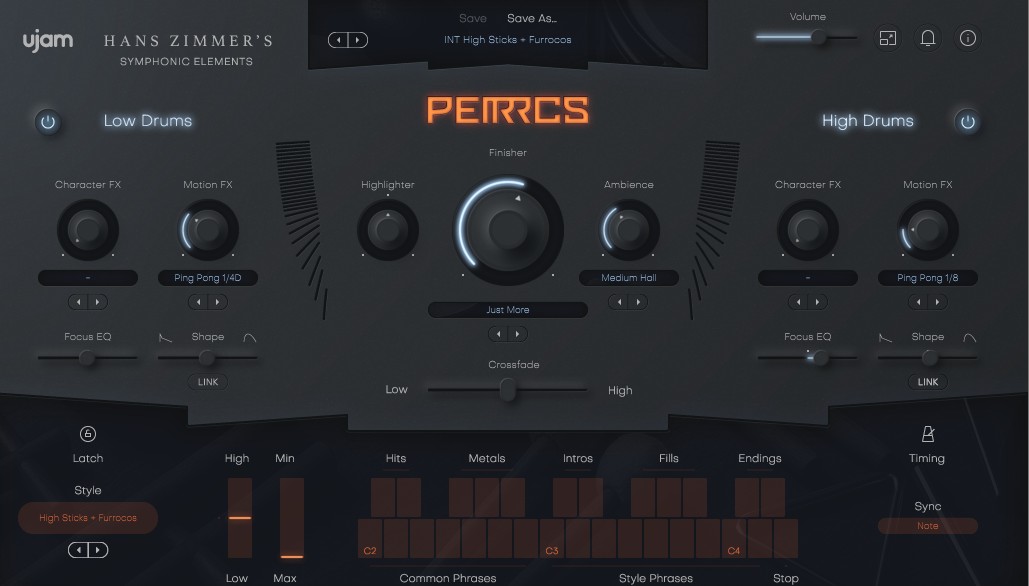
Task: Open Low Drums Character FX preset dropdown
Action: 88,278
